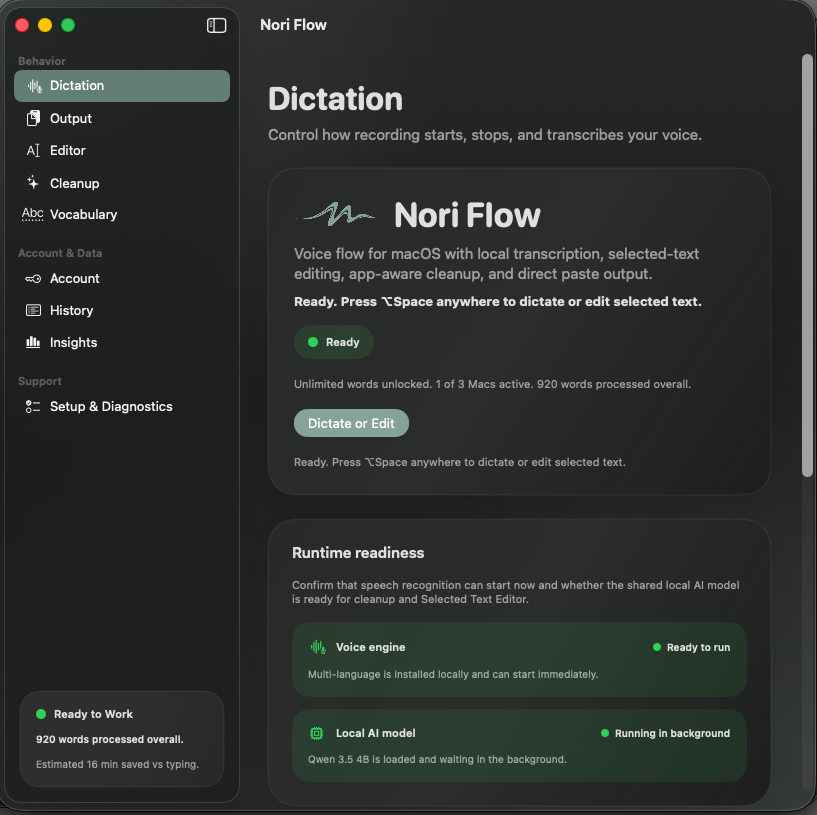Click the Runtime readiness heading
Screen dimensions: 817x815
(x=358, y=553)
